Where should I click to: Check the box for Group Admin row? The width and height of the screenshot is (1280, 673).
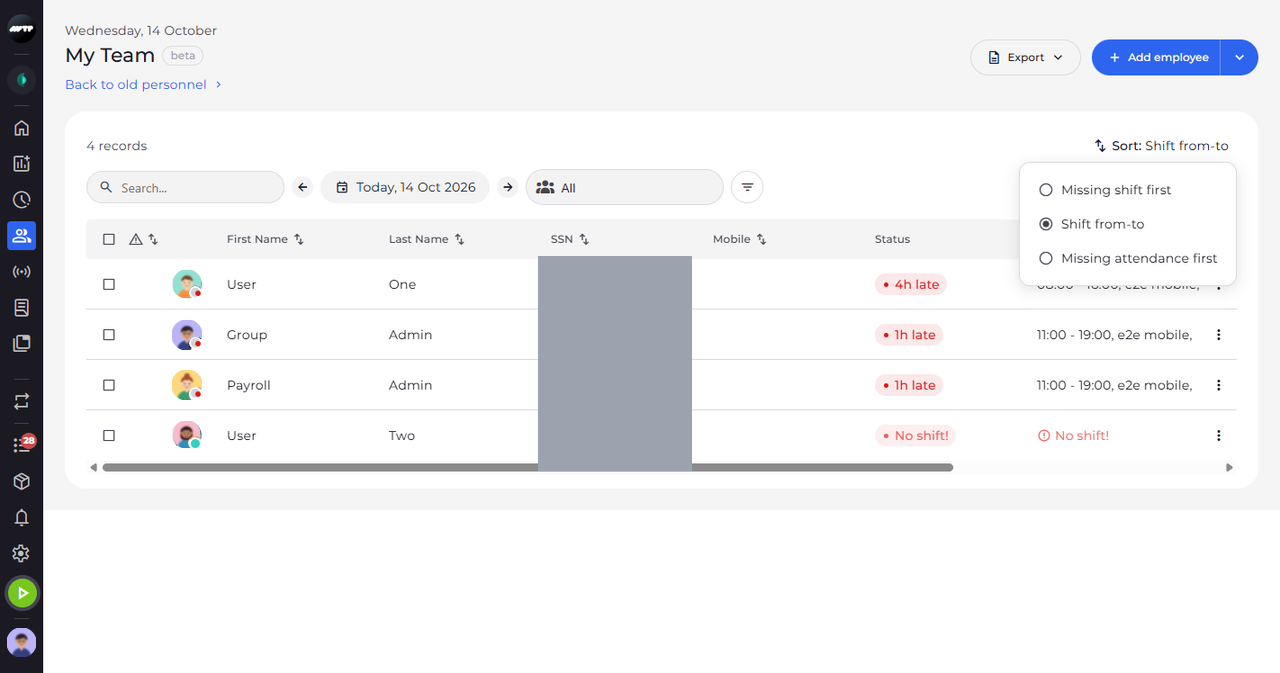pos(109,335)
